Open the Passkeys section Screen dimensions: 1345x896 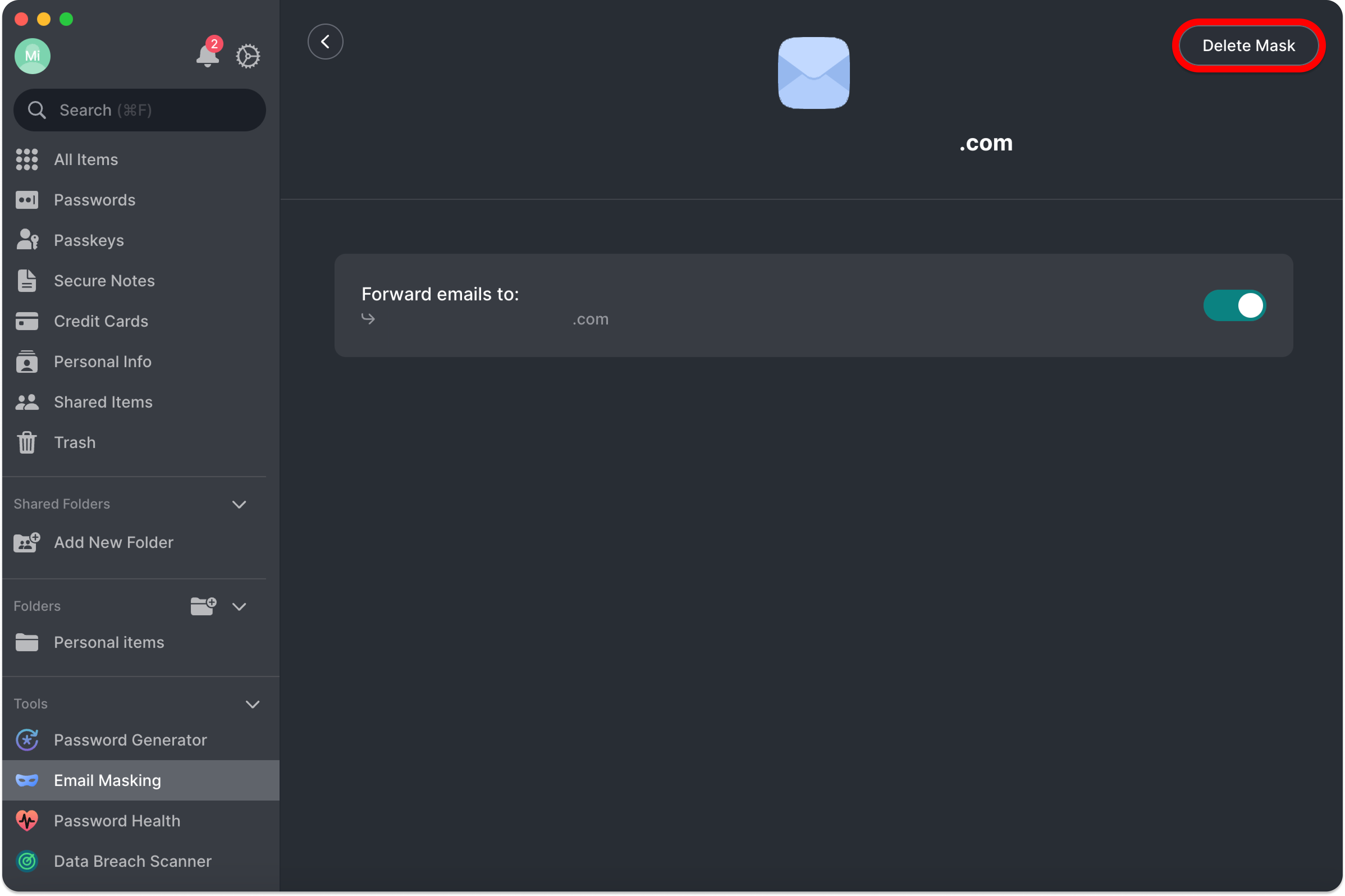click(x=89, y=240)
